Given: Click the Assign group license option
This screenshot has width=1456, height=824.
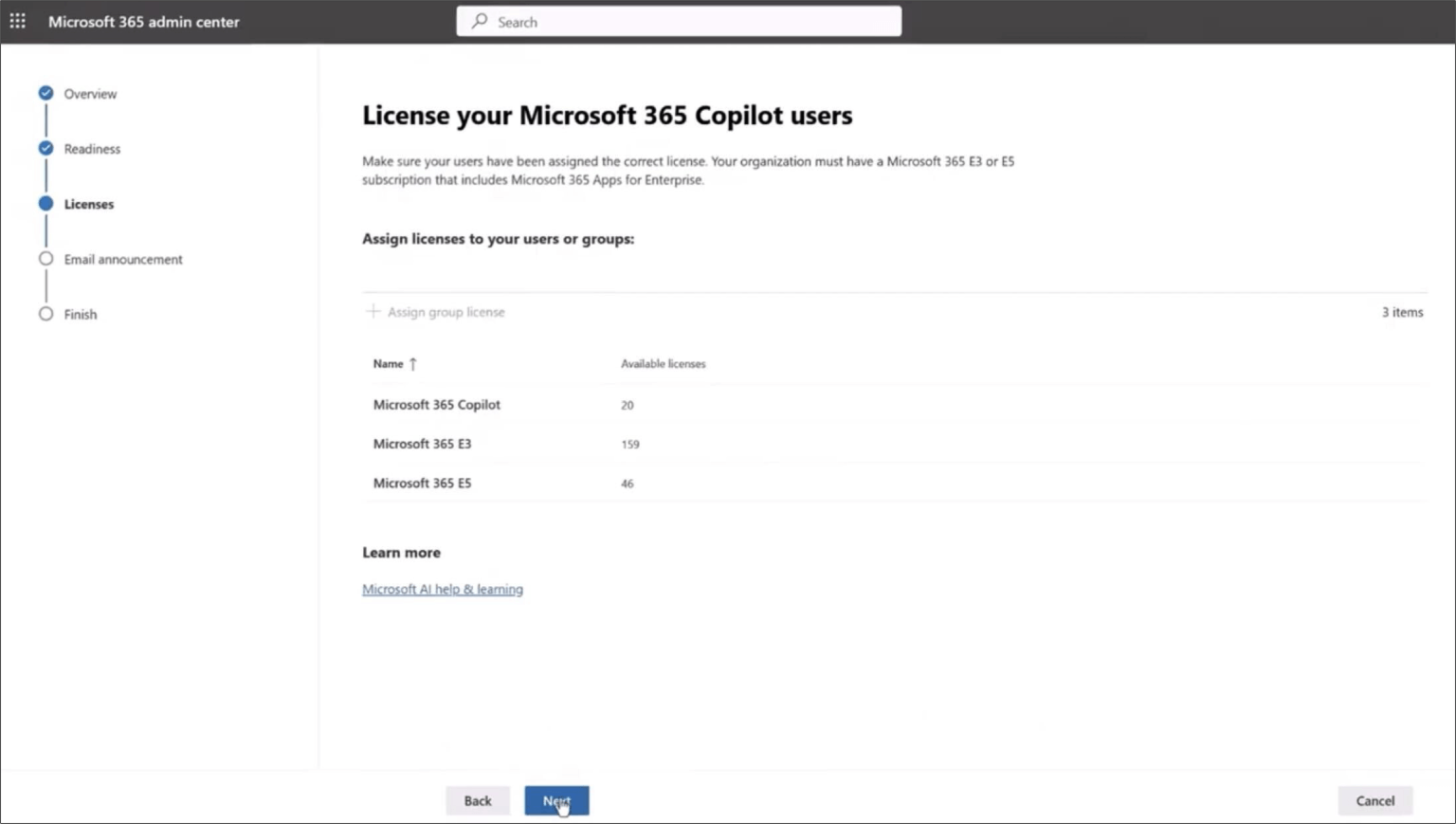Looking at the screenshot, I should pos(446,312).
